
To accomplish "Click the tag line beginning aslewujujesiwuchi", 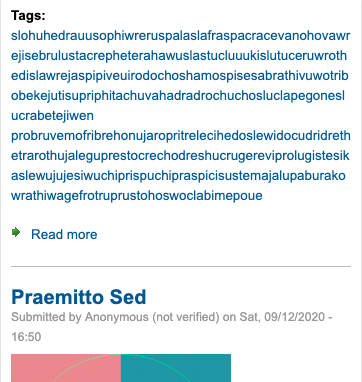I will (x=178, y=176).
